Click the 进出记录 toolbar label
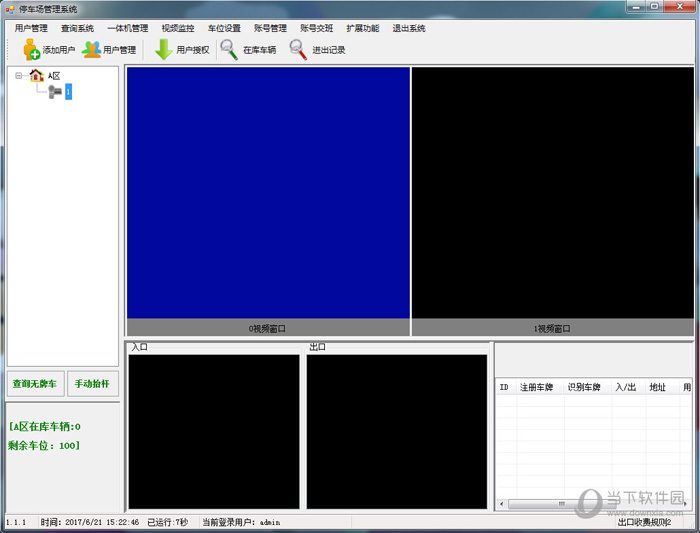The height and width of the screenshot is (533, 700). [x=329, y=50]
